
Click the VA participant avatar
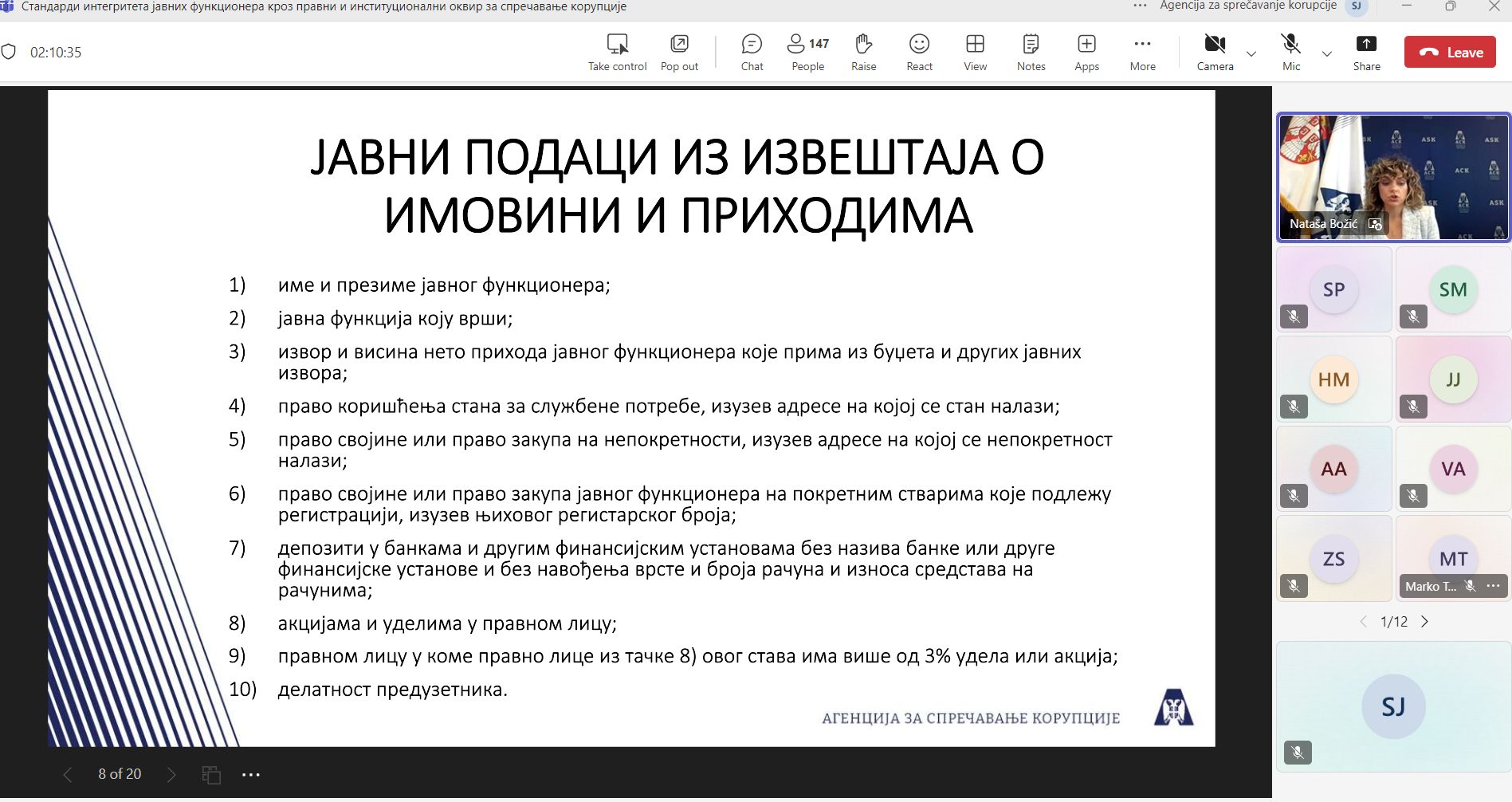1453,469
